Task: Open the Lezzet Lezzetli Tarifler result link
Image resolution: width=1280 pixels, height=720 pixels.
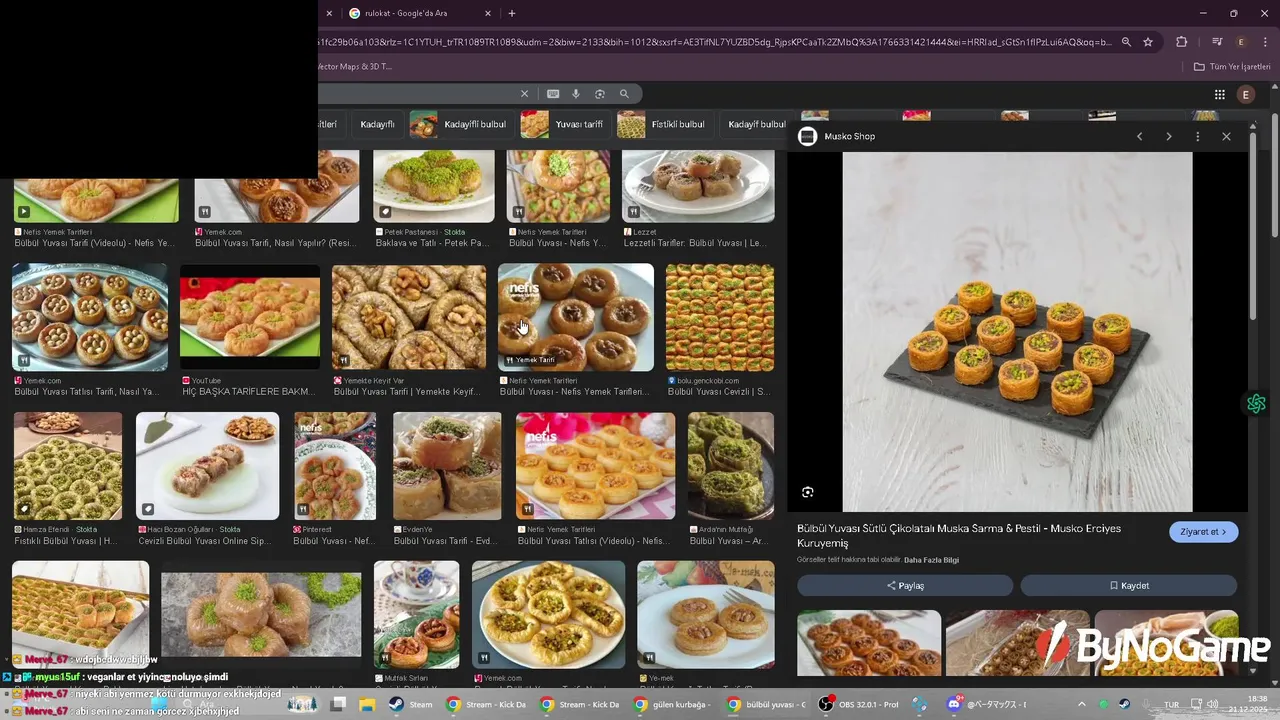Action: tap(694, 243)
